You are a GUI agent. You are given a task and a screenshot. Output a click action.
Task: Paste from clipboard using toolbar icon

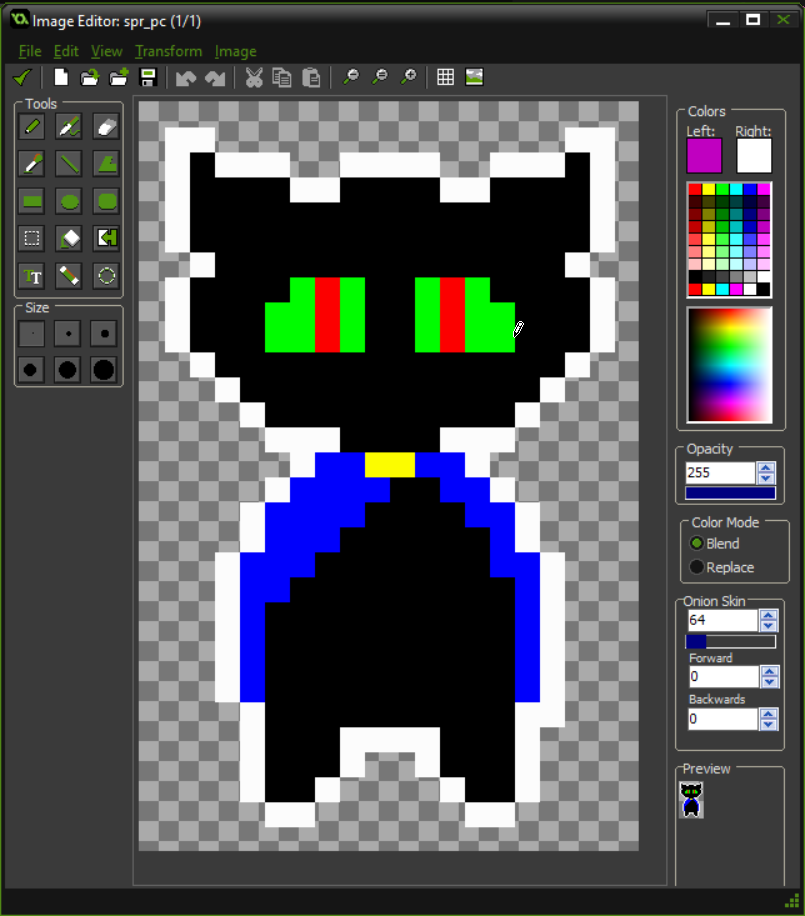tap(311, 77)
